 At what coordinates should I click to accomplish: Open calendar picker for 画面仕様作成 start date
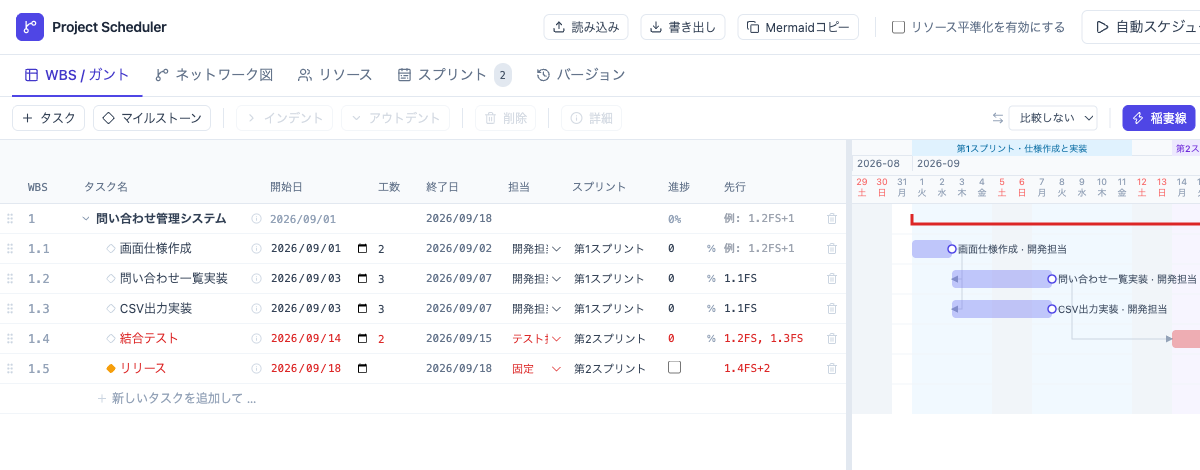pos(362,249)
